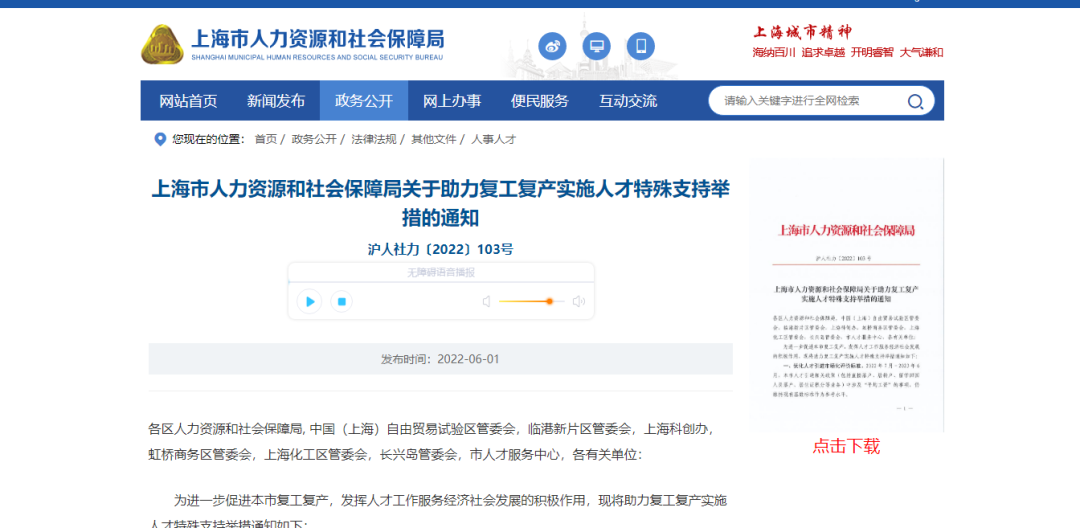Click the bureau's gold emblem logo
This screenshot has width=1080, height=528.
pos(160,44)
